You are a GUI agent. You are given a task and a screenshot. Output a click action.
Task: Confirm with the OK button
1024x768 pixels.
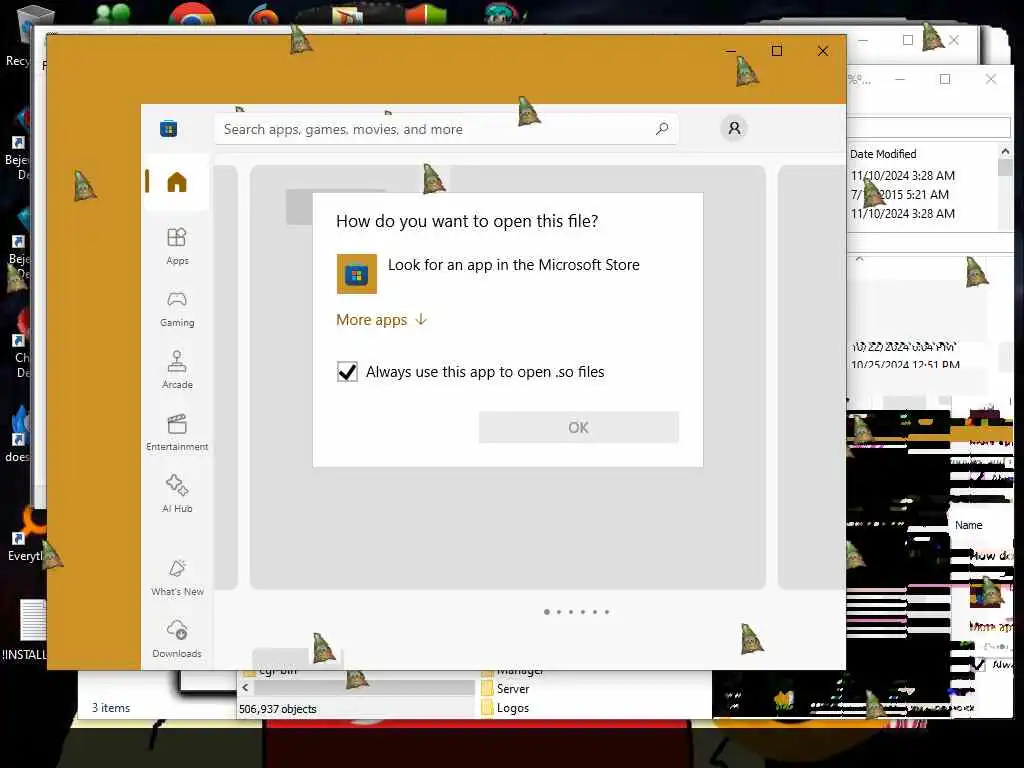click(578, 427)
